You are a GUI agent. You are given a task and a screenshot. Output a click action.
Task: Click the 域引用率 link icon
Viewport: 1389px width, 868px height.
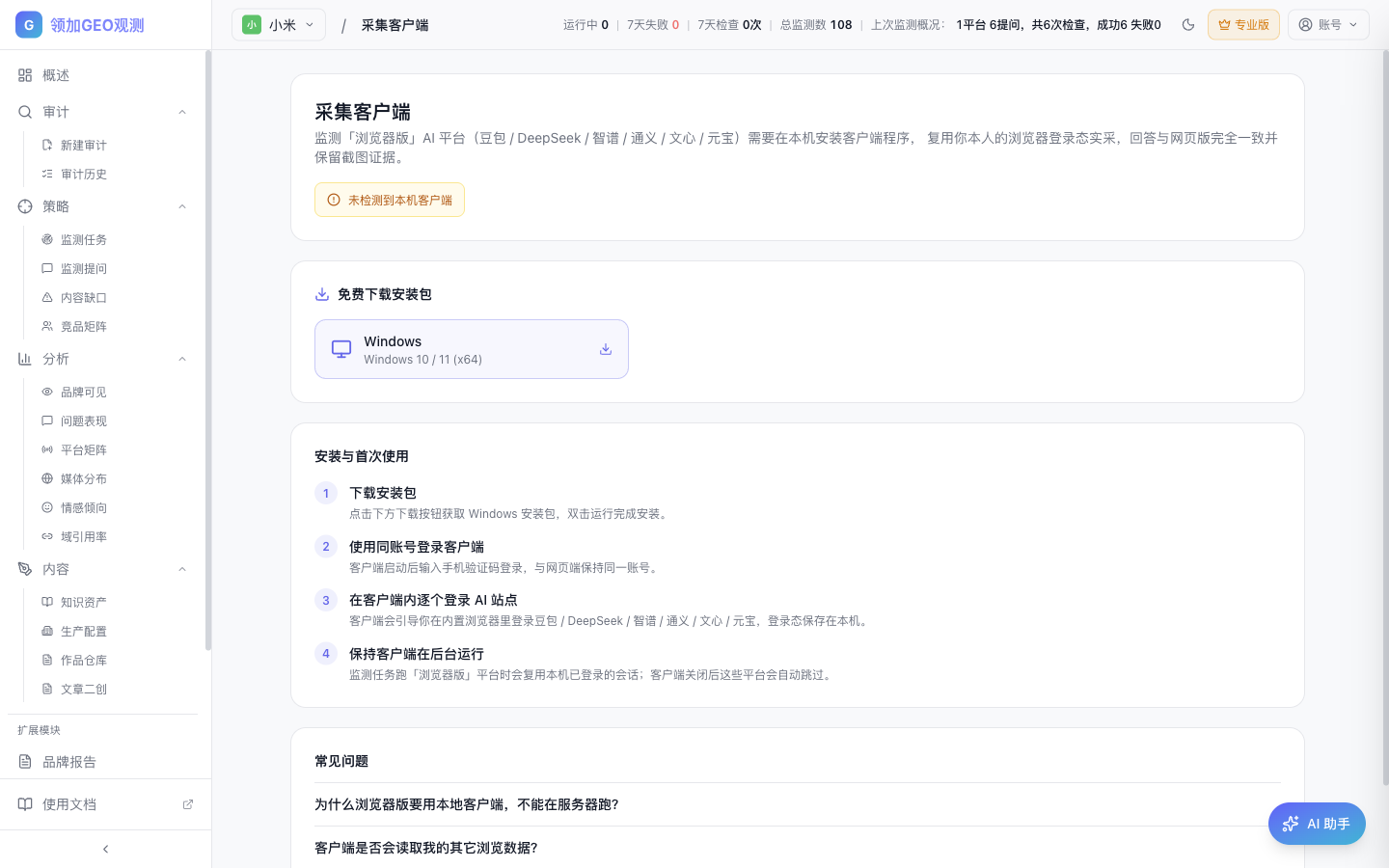coord(47,536)
